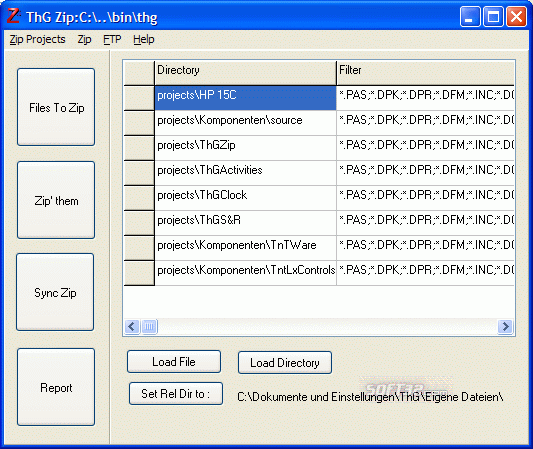Click the ThG Zip app icon in title bar
Viewport: 533px width, 449px height.
(x=14, y=16)
